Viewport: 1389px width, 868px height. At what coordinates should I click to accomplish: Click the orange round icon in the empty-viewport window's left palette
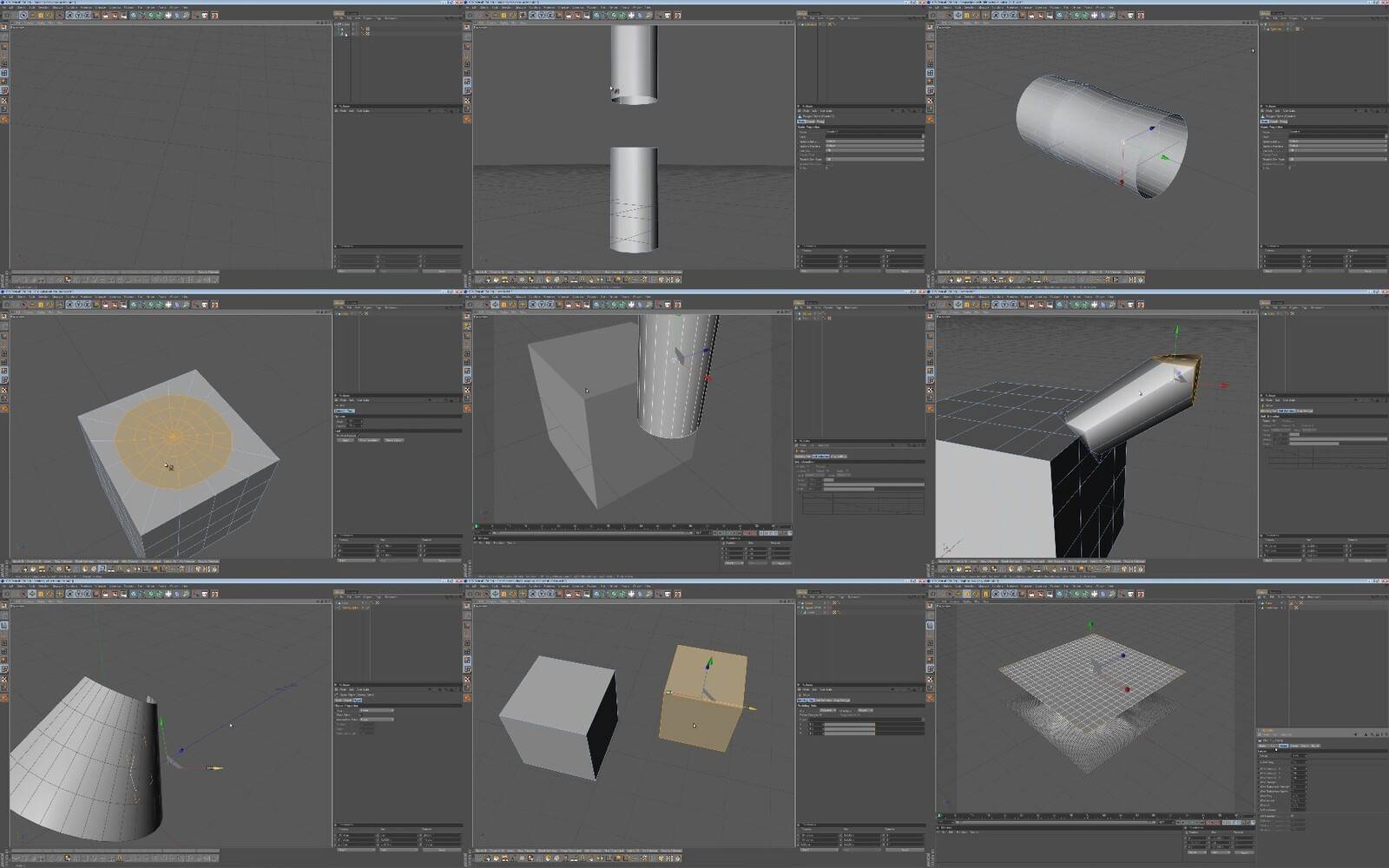[x=4, y=119]
